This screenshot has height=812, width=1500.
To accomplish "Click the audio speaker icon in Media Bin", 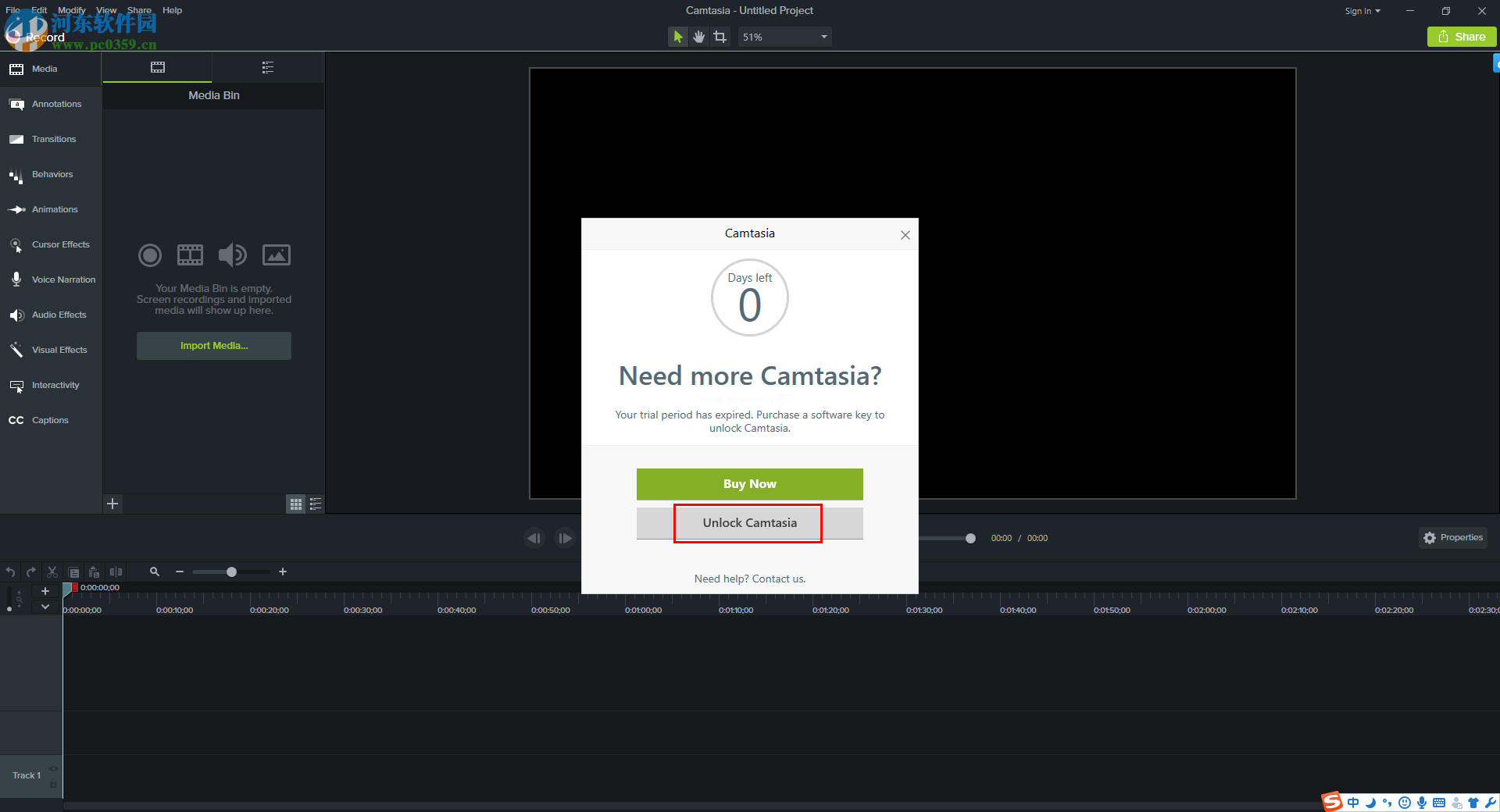I will click(233, 255).
